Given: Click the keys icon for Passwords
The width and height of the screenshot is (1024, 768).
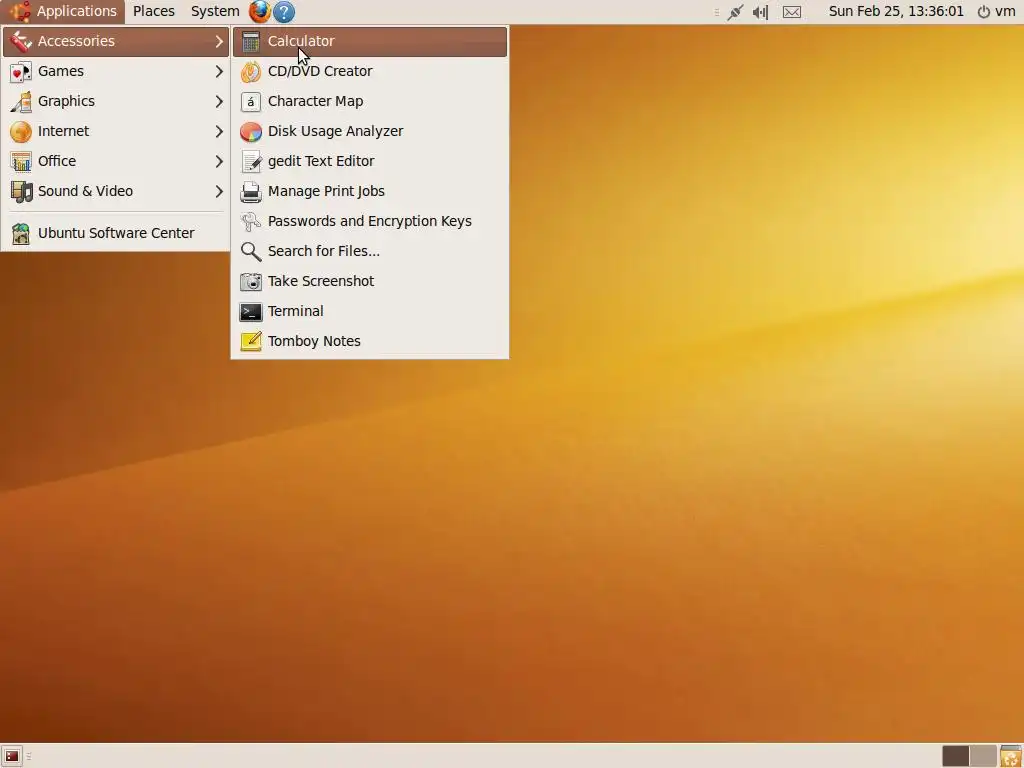Looking at the screenshot, I should point(251,221).
